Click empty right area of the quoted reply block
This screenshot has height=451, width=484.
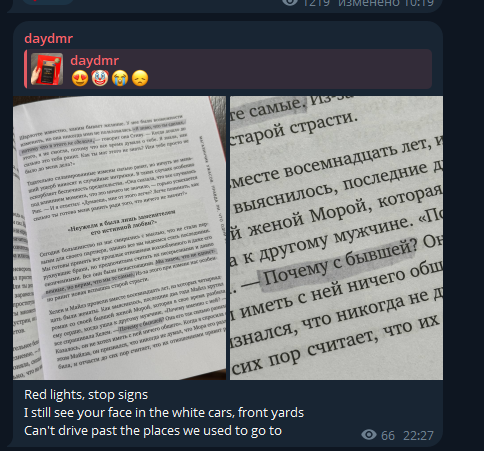(290, 69)
